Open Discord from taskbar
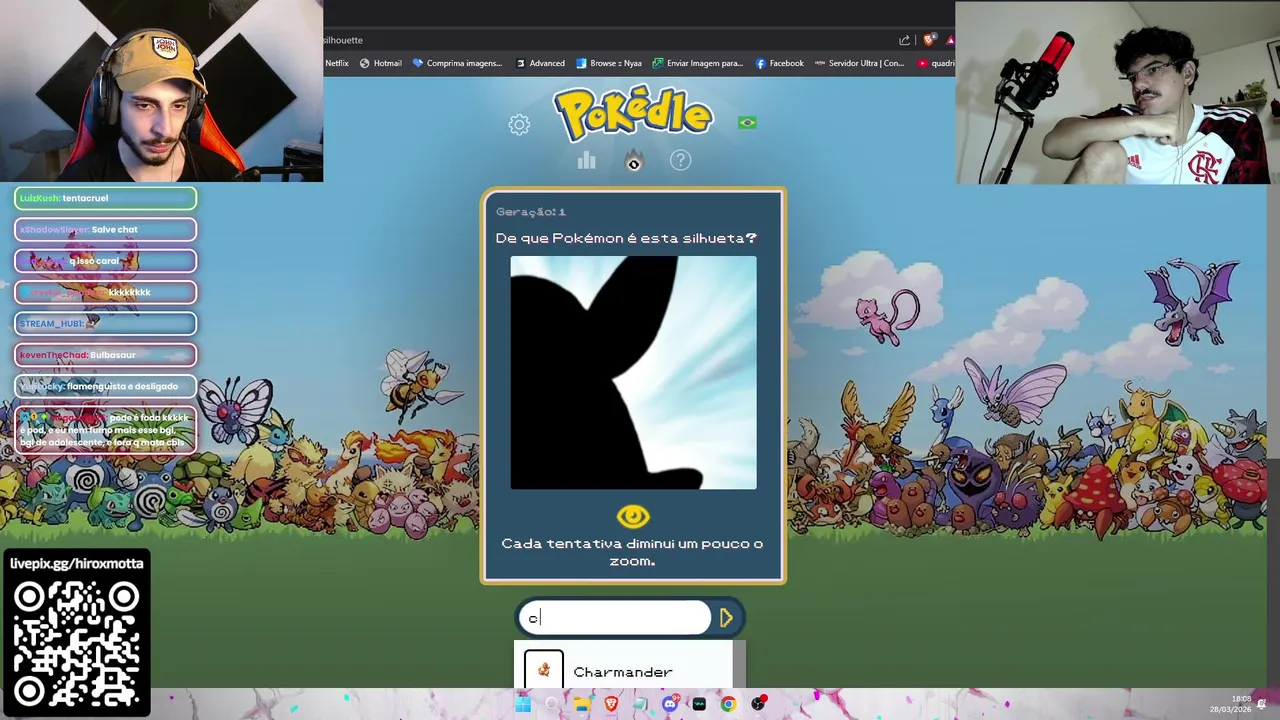 point(670,704)
